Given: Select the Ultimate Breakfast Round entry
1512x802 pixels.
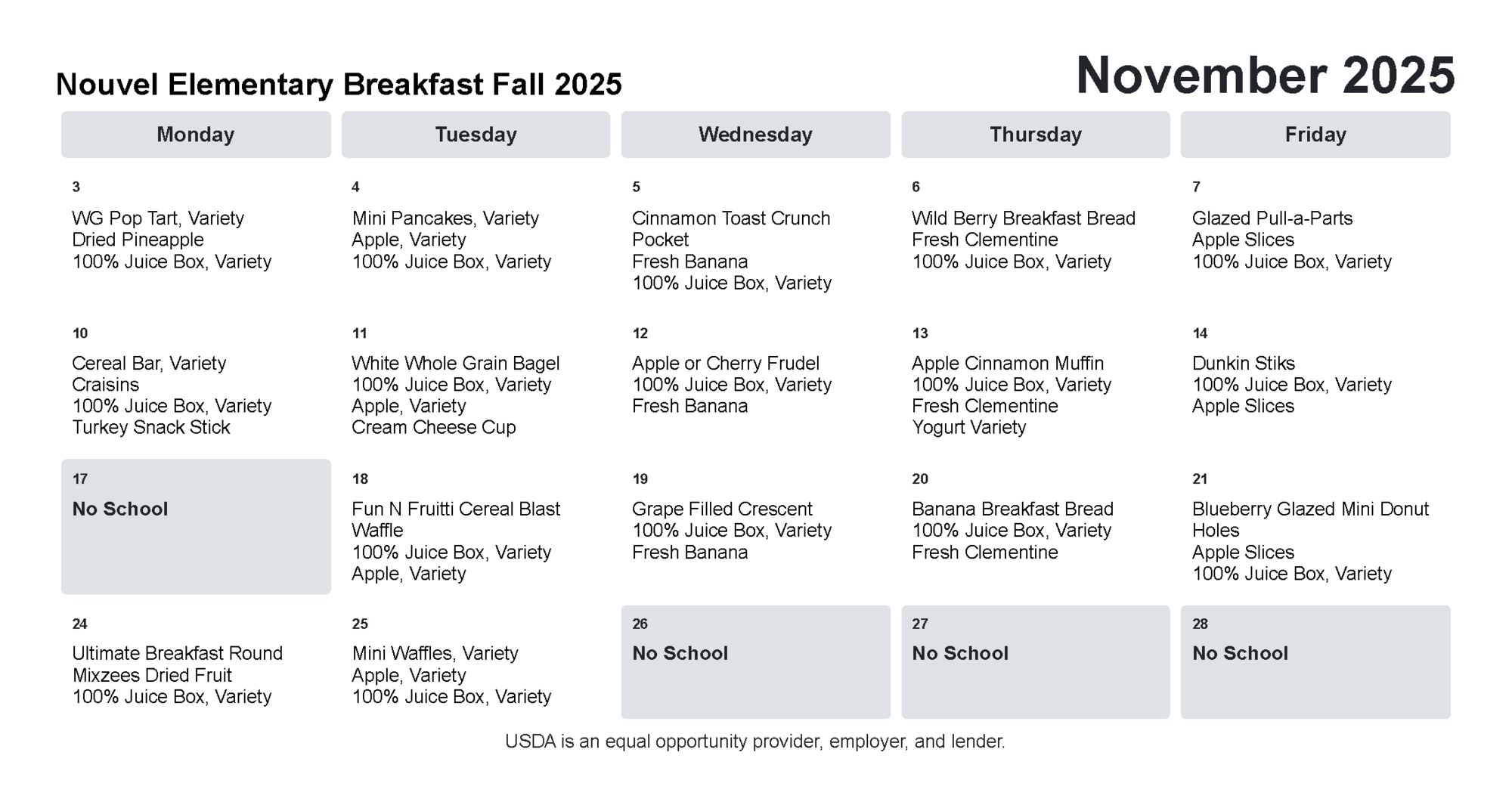Looking at the screenshot, I should (x=177, y=653).
